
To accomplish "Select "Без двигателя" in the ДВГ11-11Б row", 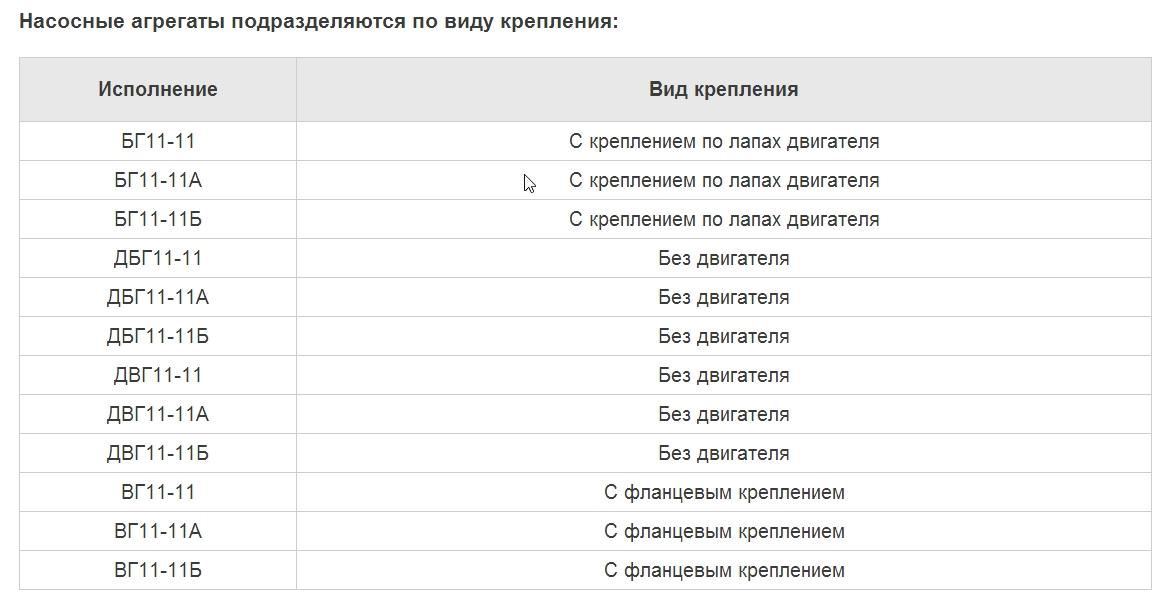I will click(724, 453).
